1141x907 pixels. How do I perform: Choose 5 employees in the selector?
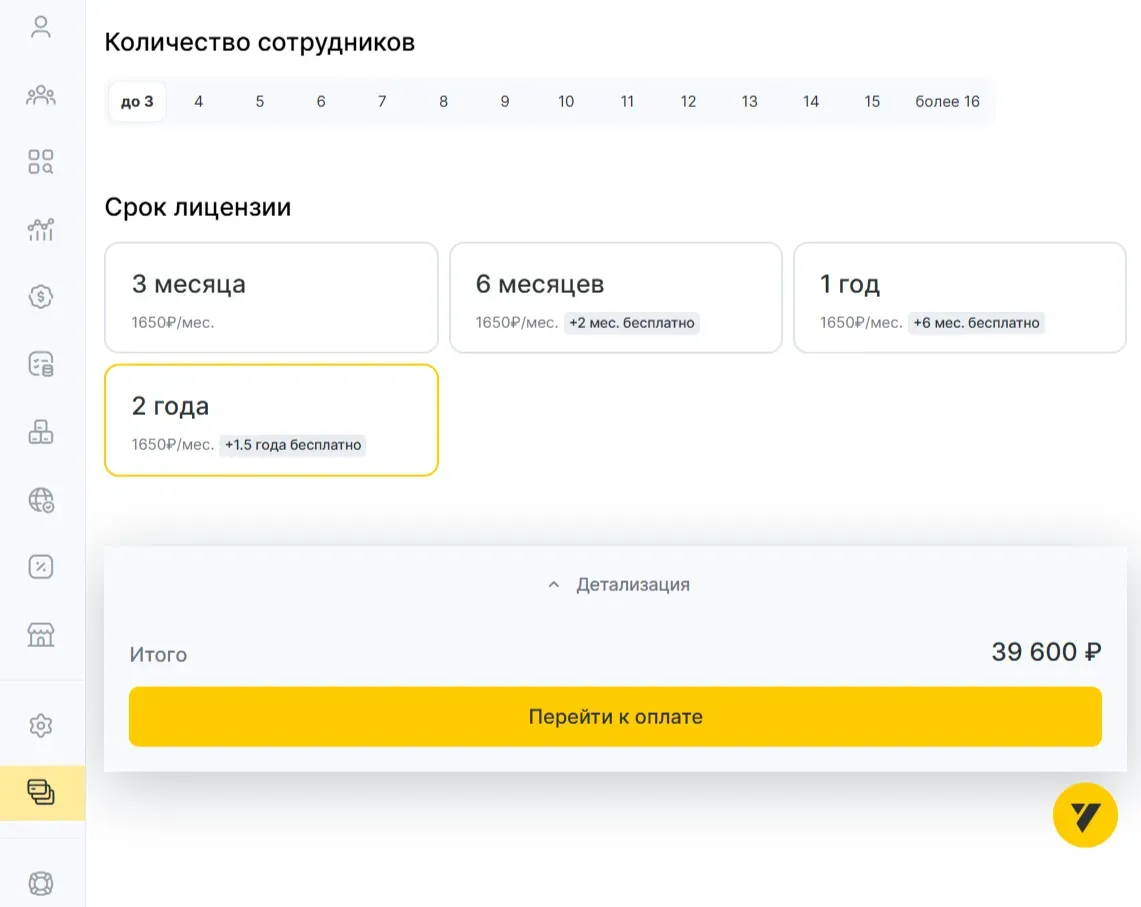pyautogui.click(x=260, y=101)
